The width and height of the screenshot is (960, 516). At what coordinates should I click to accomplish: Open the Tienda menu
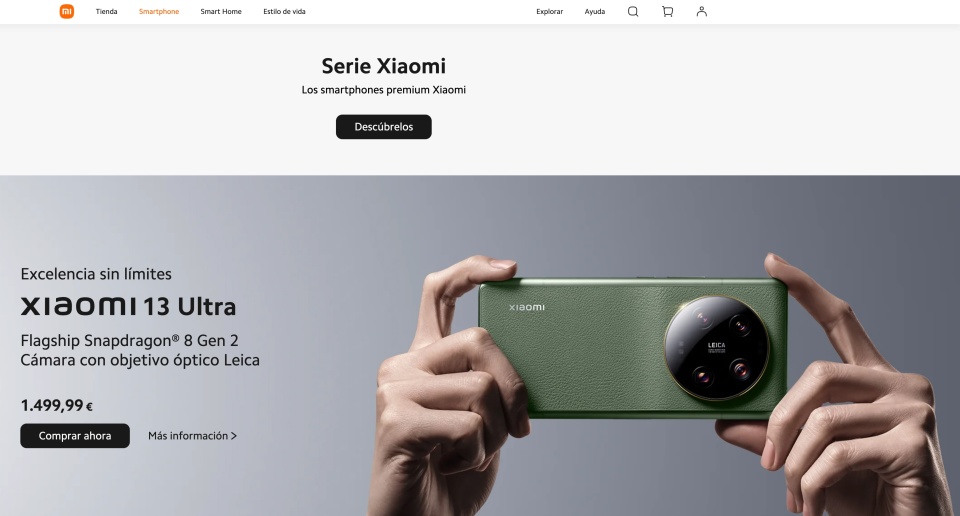(x=107, y=12)
